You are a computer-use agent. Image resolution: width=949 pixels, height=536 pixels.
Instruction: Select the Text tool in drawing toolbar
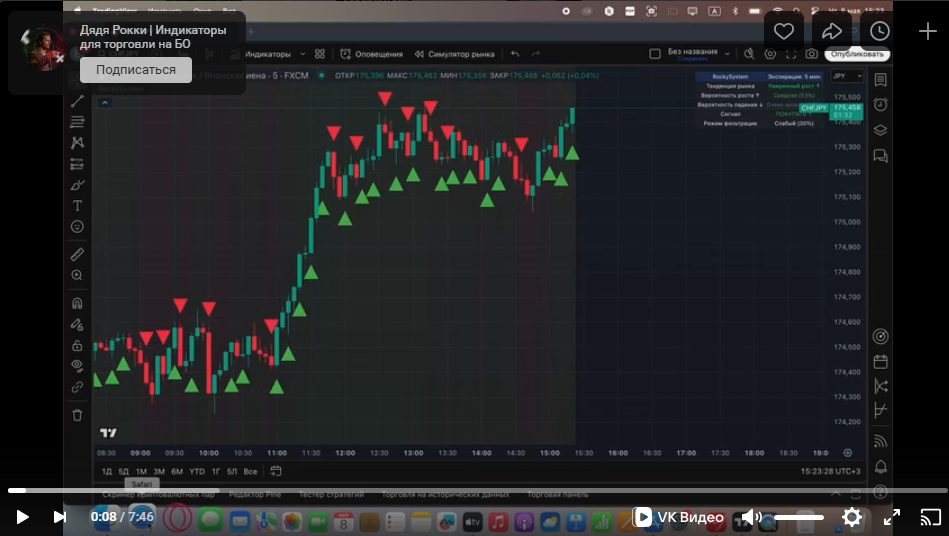[77, 206]
